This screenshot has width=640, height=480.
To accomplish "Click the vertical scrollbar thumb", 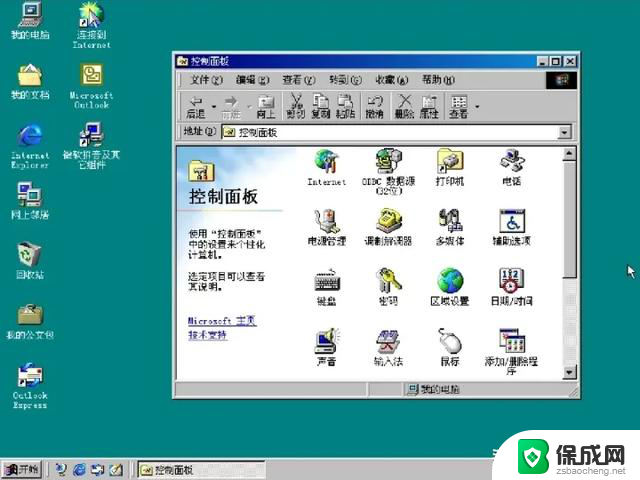I will [569, 220].
